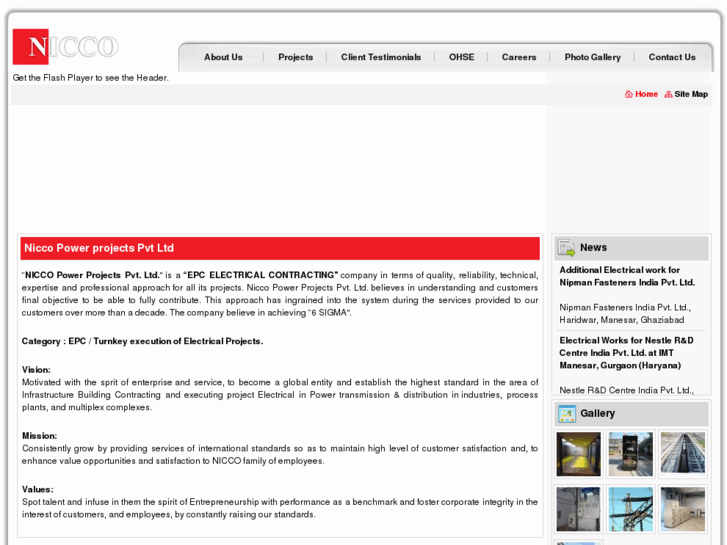727x545 pixels.
Task: Open the Photo Gallery menu item
Action: click(593, 57)
